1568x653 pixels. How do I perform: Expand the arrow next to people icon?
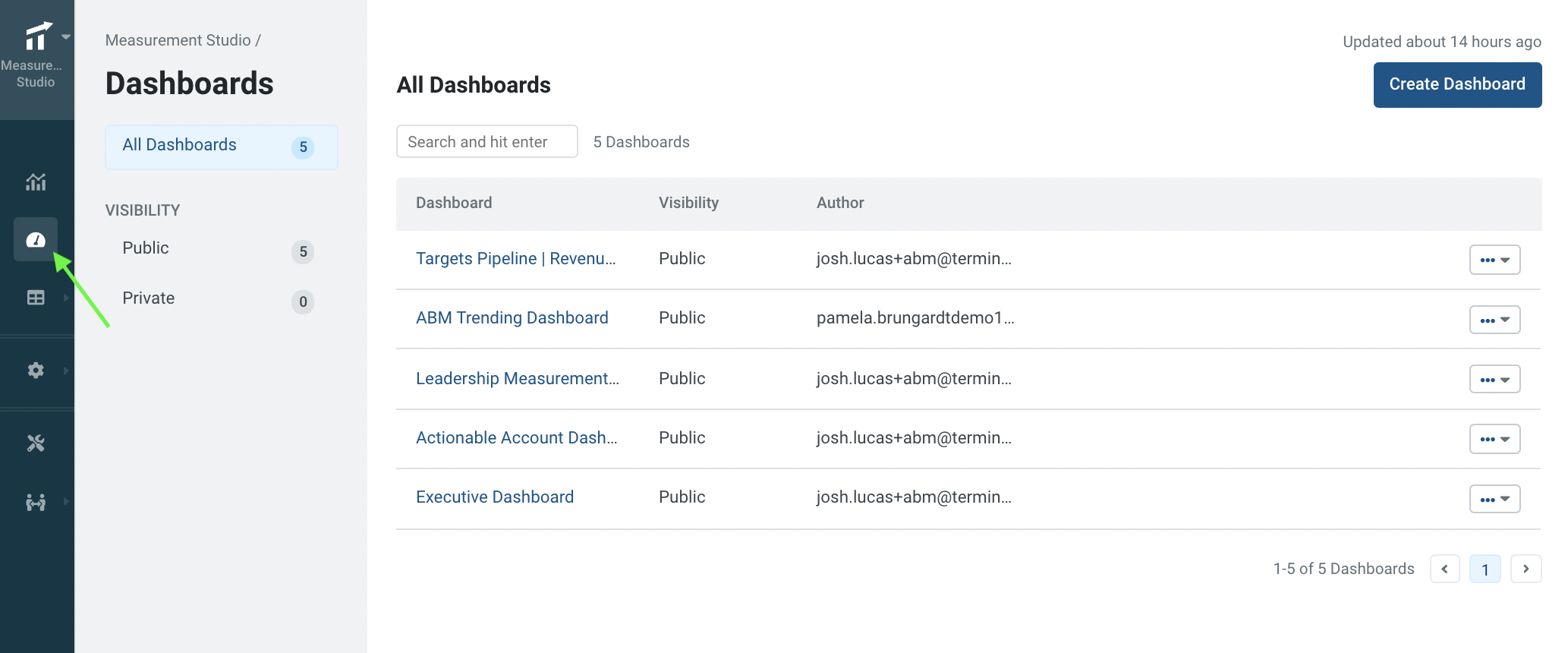pyautogui.click(x=66, y=501)
